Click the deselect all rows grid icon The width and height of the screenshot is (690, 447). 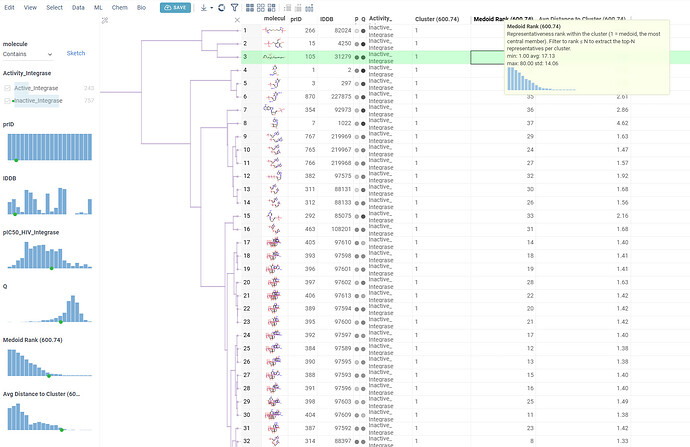point(261,7)
